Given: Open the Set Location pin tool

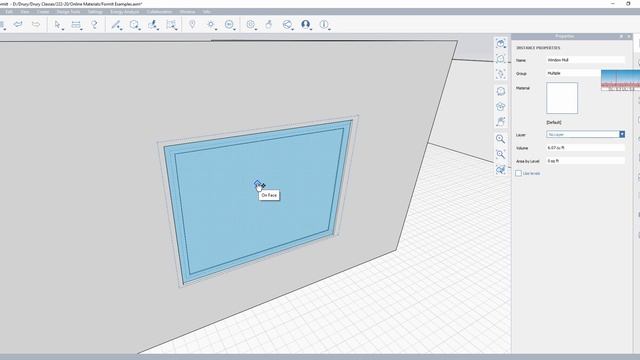Looking at the screenshot, I should pos(192,24).
